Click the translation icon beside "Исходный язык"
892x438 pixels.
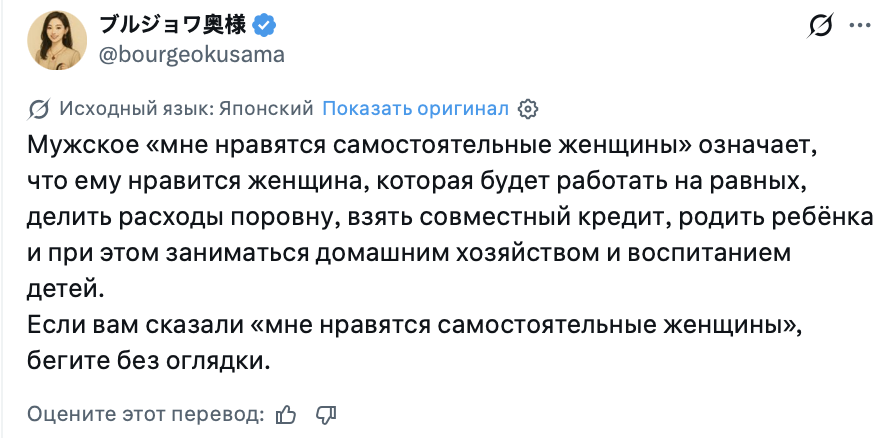pyautogui.click(x=40, y=108)
